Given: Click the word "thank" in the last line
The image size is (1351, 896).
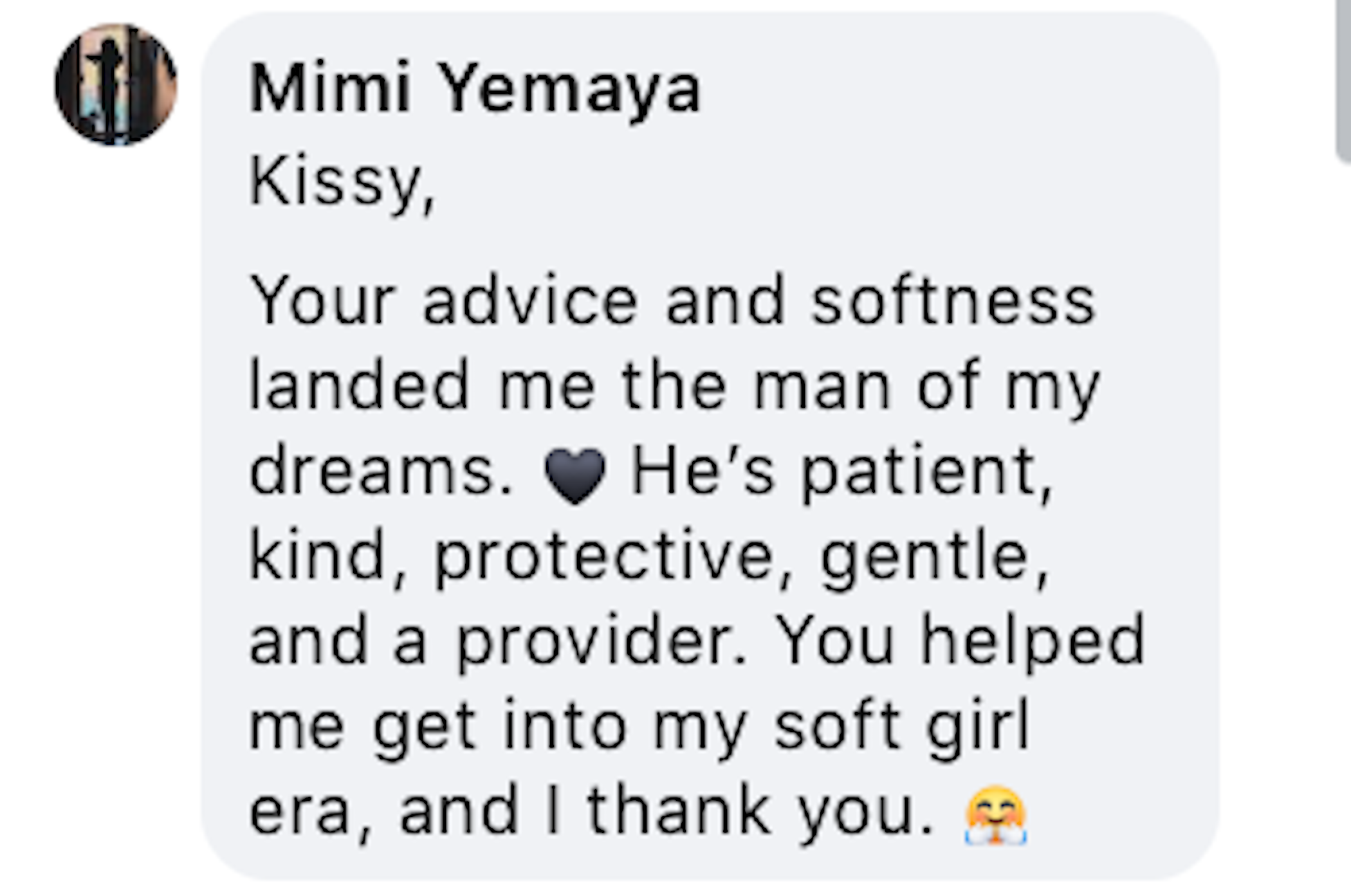Looking at the screenshot, I should 679,810.
